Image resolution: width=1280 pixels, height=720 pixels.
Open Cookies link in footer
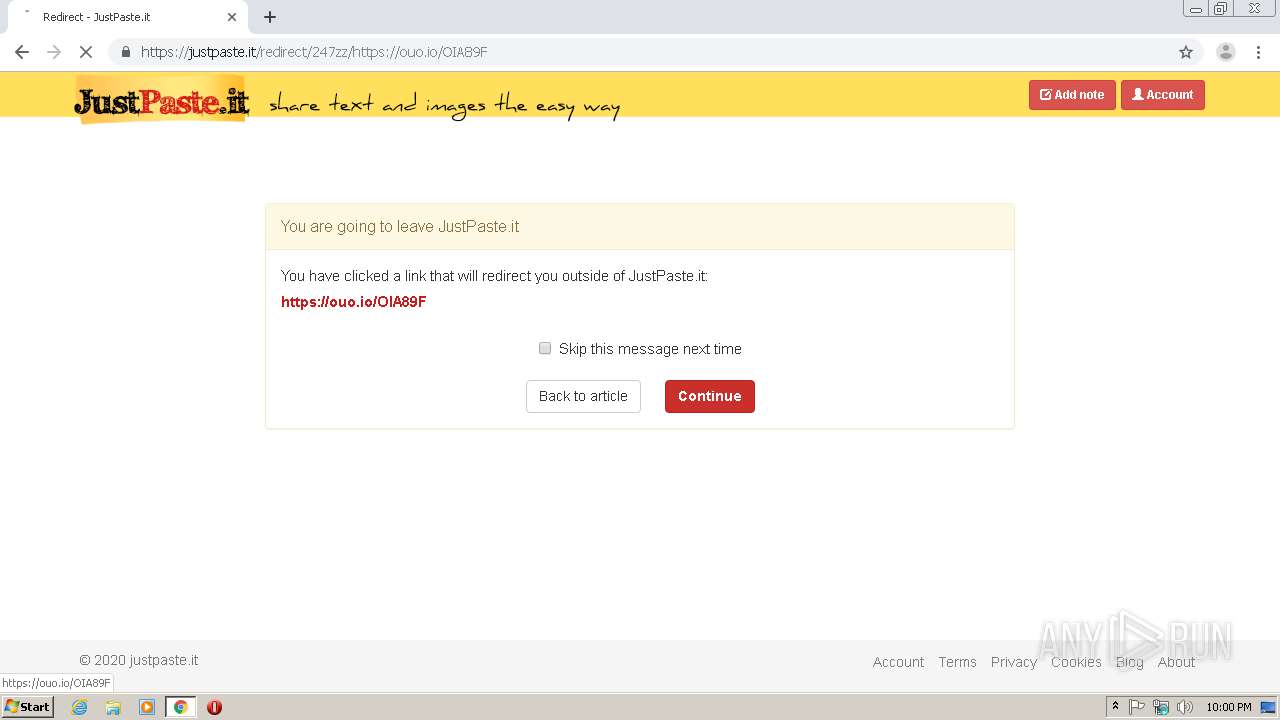tap(1076, 662)
